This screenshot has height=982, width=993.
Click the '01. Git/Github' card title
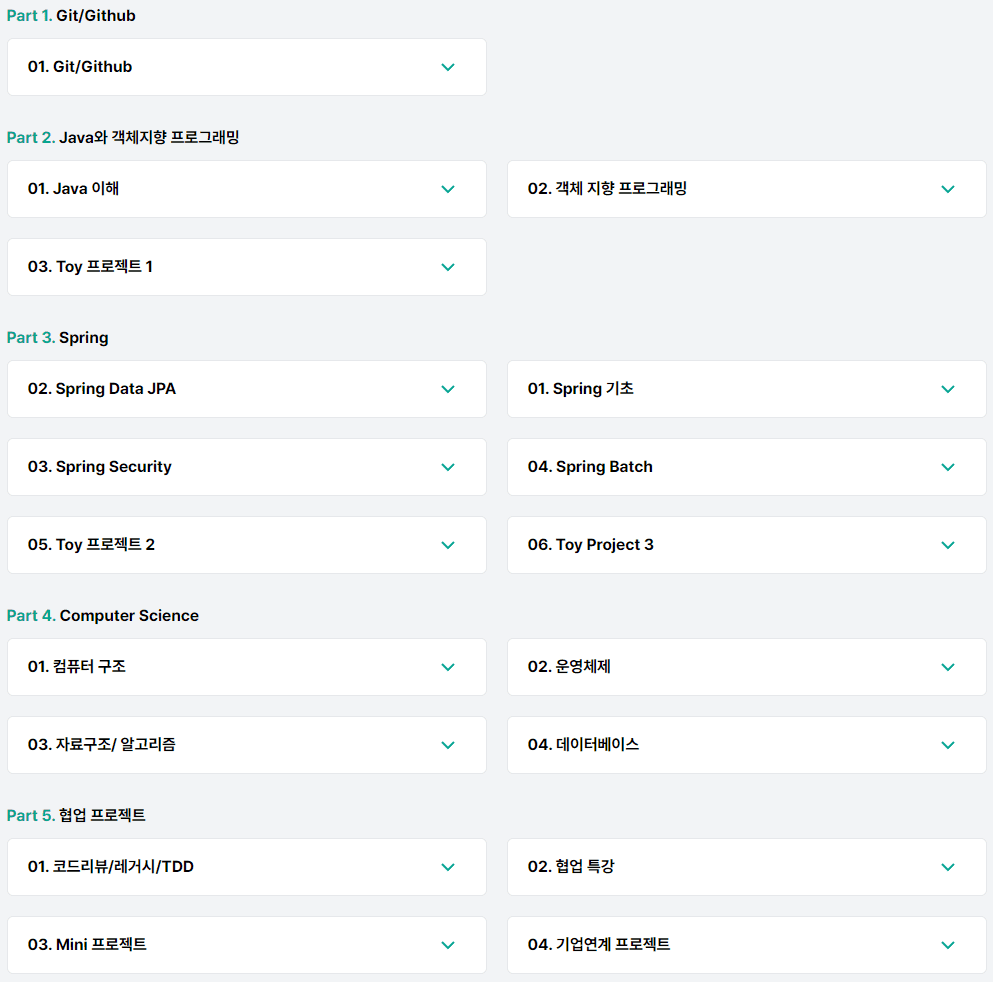click(x=80, y=66)
